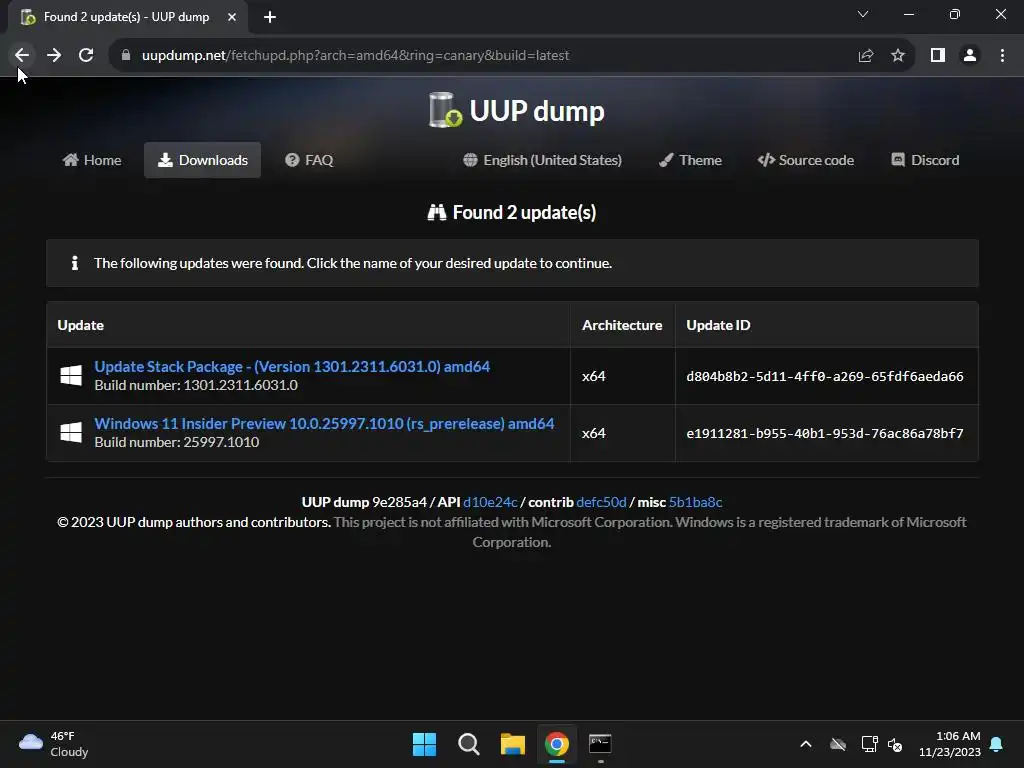
Task: Open the FAQ page
Action: coord(309,160)
